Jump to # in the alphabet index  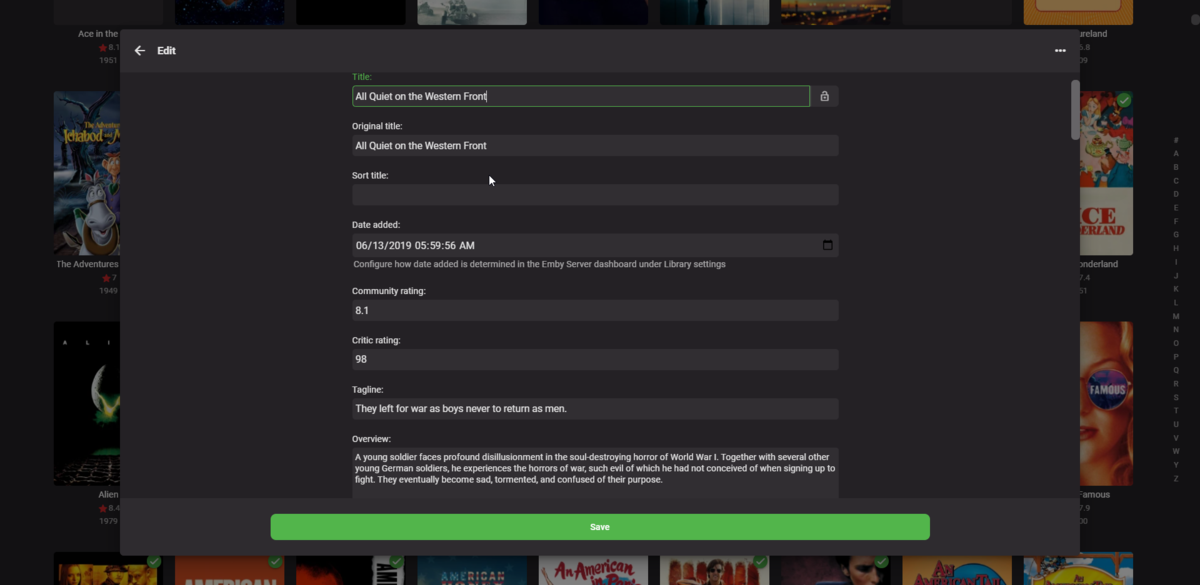(x=1176, y=140)
